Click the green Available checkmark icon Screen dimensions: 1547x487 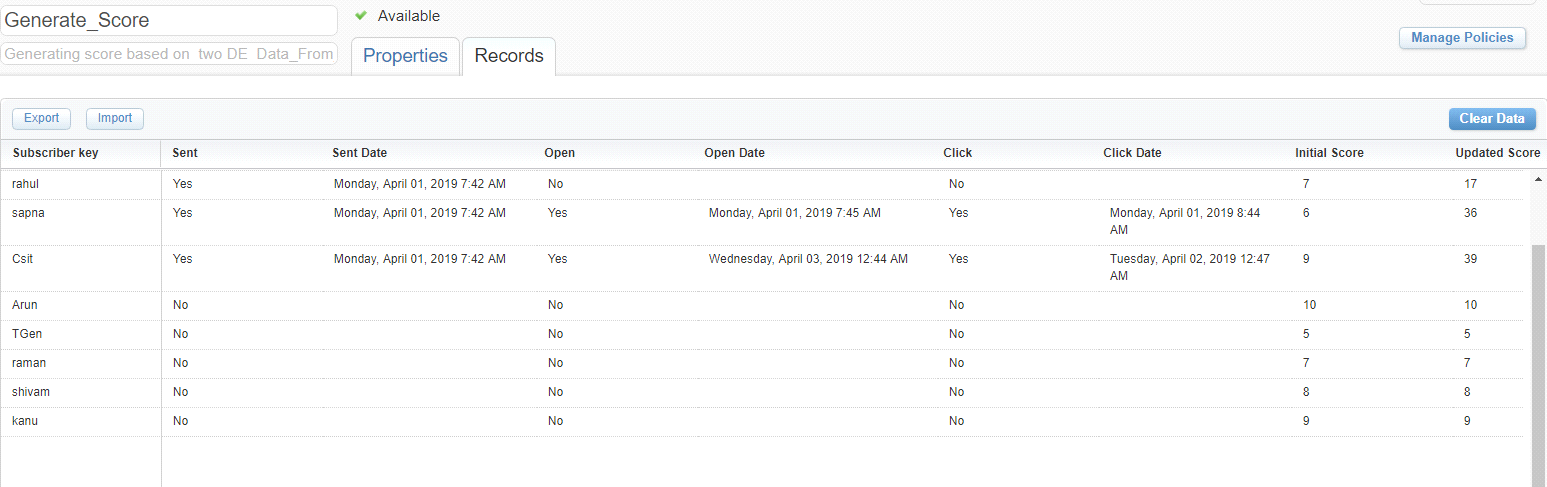click(x=361, y=15)
